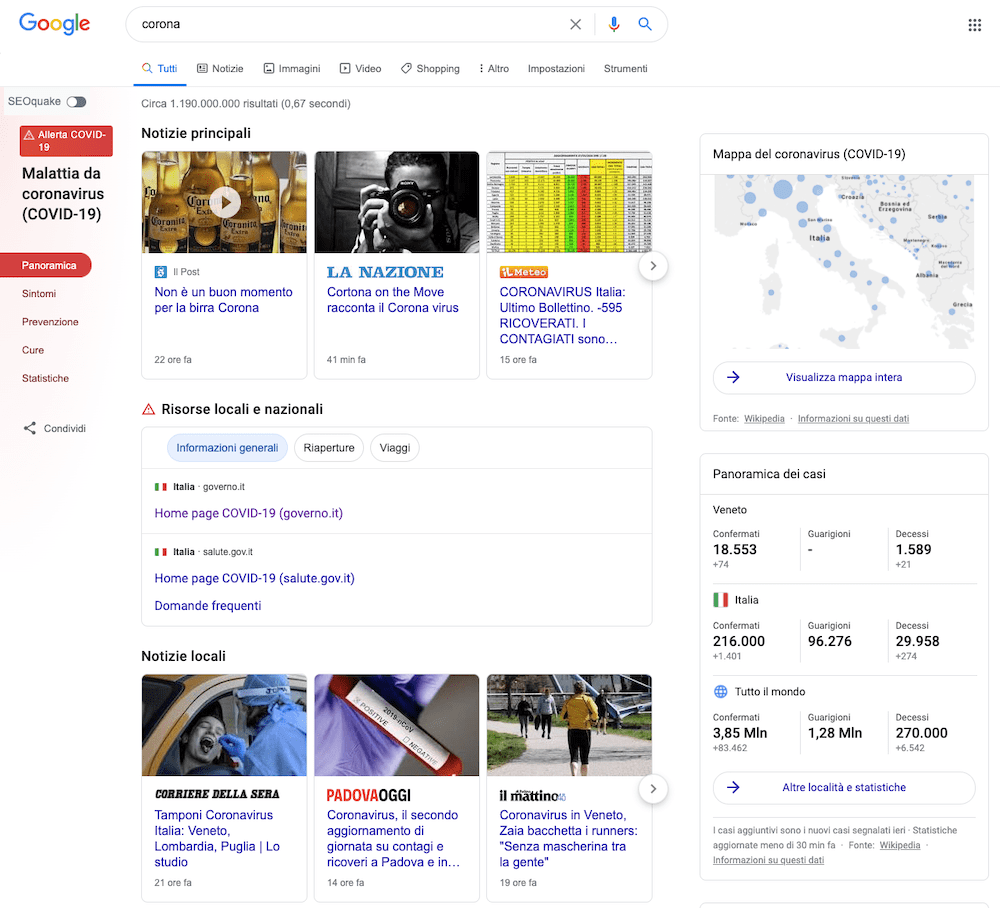Image resolution: width=1000 pixels, height=908 pixels.
Task: Switch to the Video tab
Action: click(x=360, y=69)
